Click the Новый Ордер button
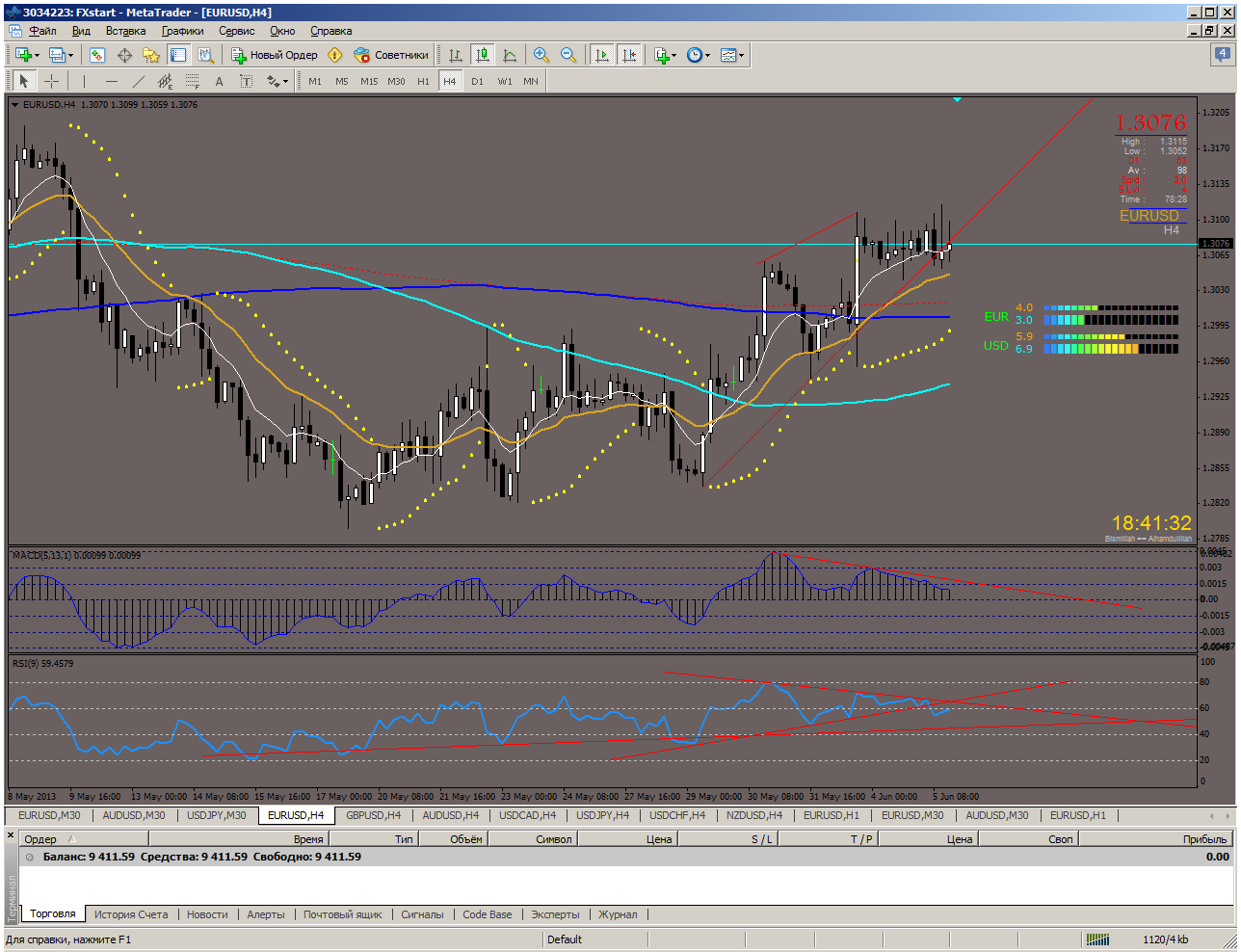1241x952 pixels. pos(275,55)
